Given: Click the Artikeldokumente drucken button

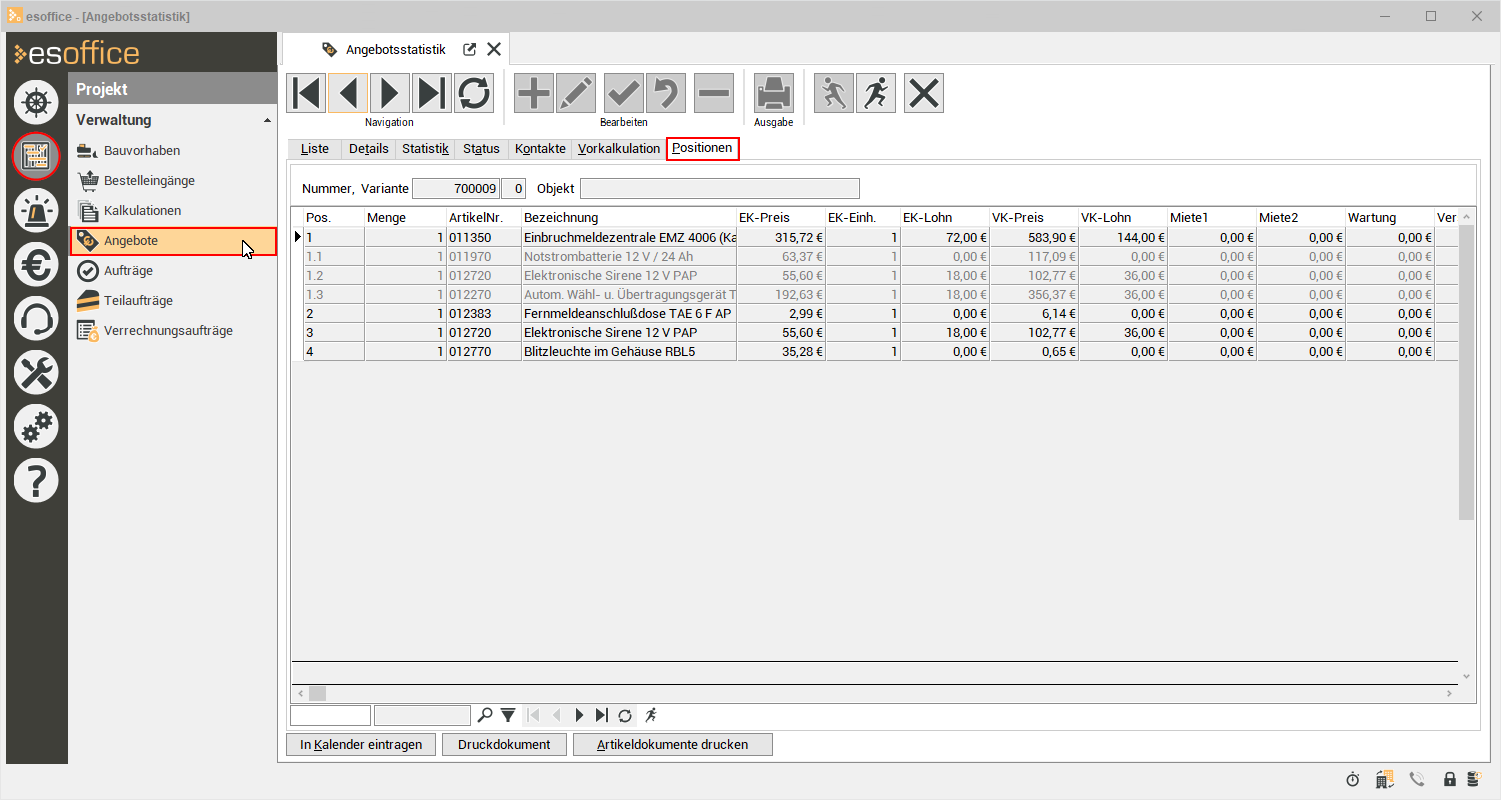Looking at the screenshot, I should click(x=673, y=745).
